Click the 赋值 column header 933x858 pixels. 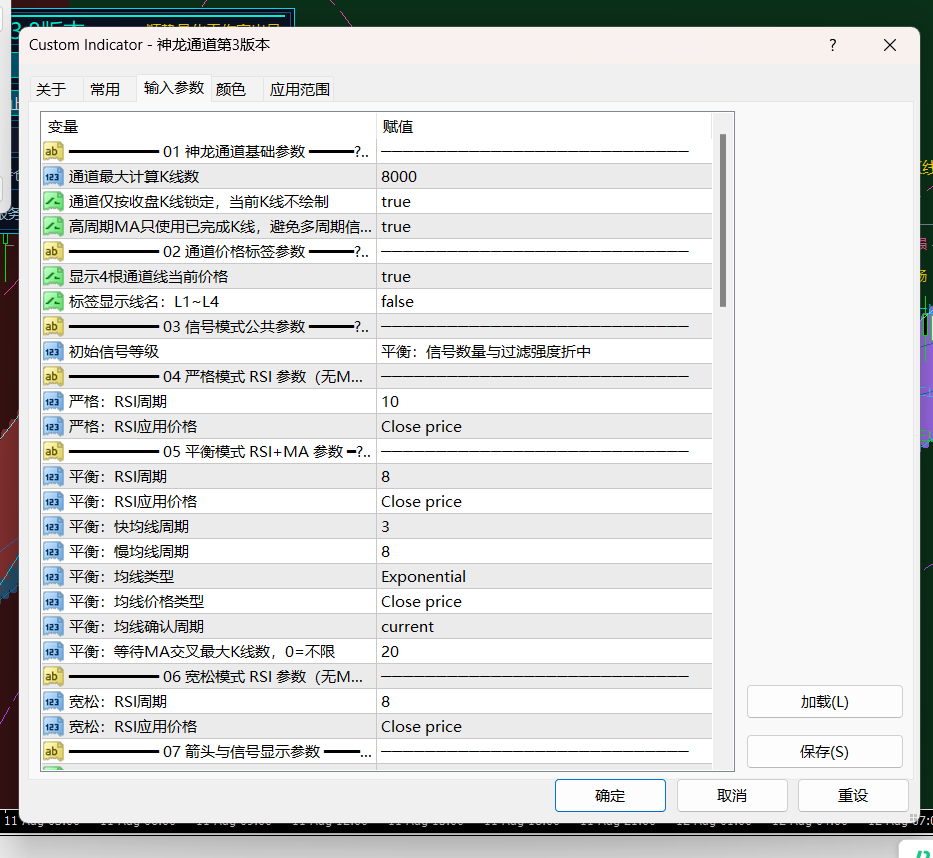pos(544,126)
